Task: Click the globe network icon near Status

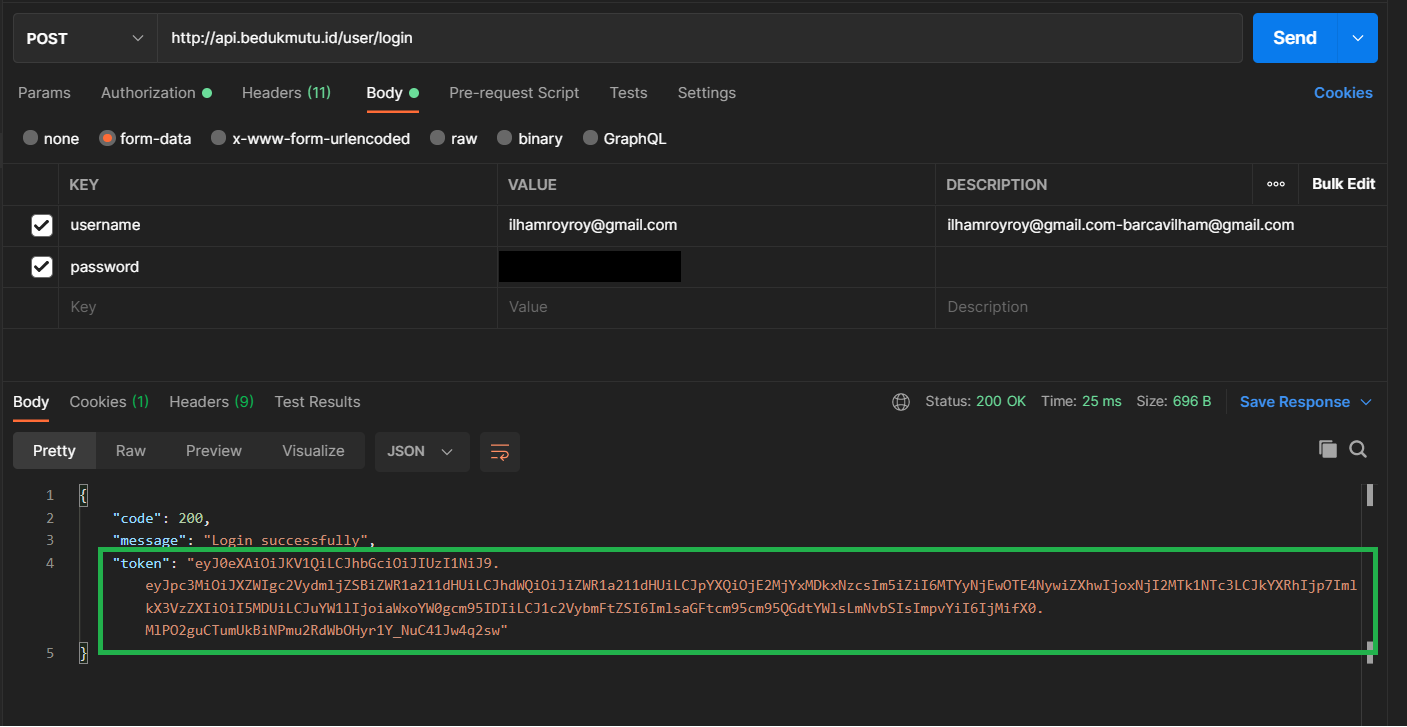Action: coord(901,402)
